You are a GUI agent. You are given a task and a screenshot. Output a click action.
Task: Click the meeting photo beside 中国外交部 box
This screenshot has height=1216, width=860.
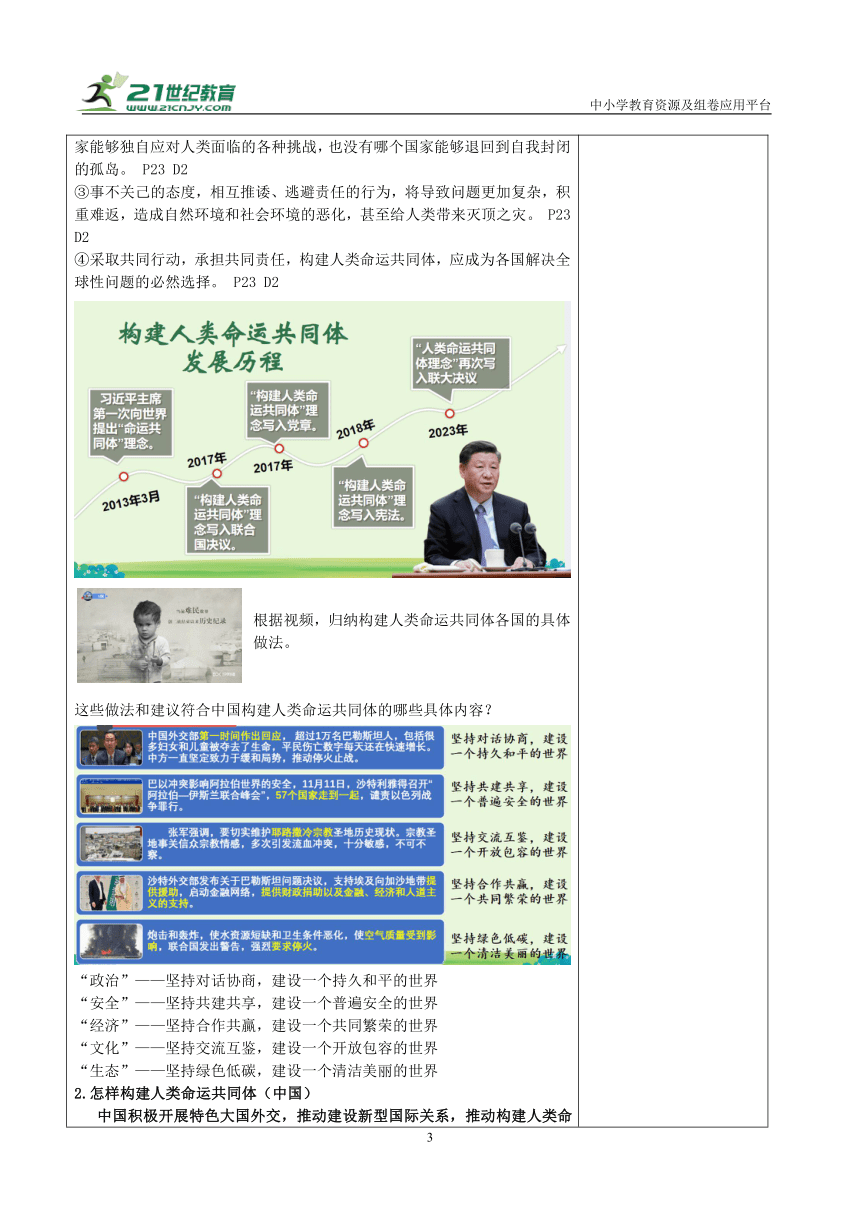click(109, 746)
